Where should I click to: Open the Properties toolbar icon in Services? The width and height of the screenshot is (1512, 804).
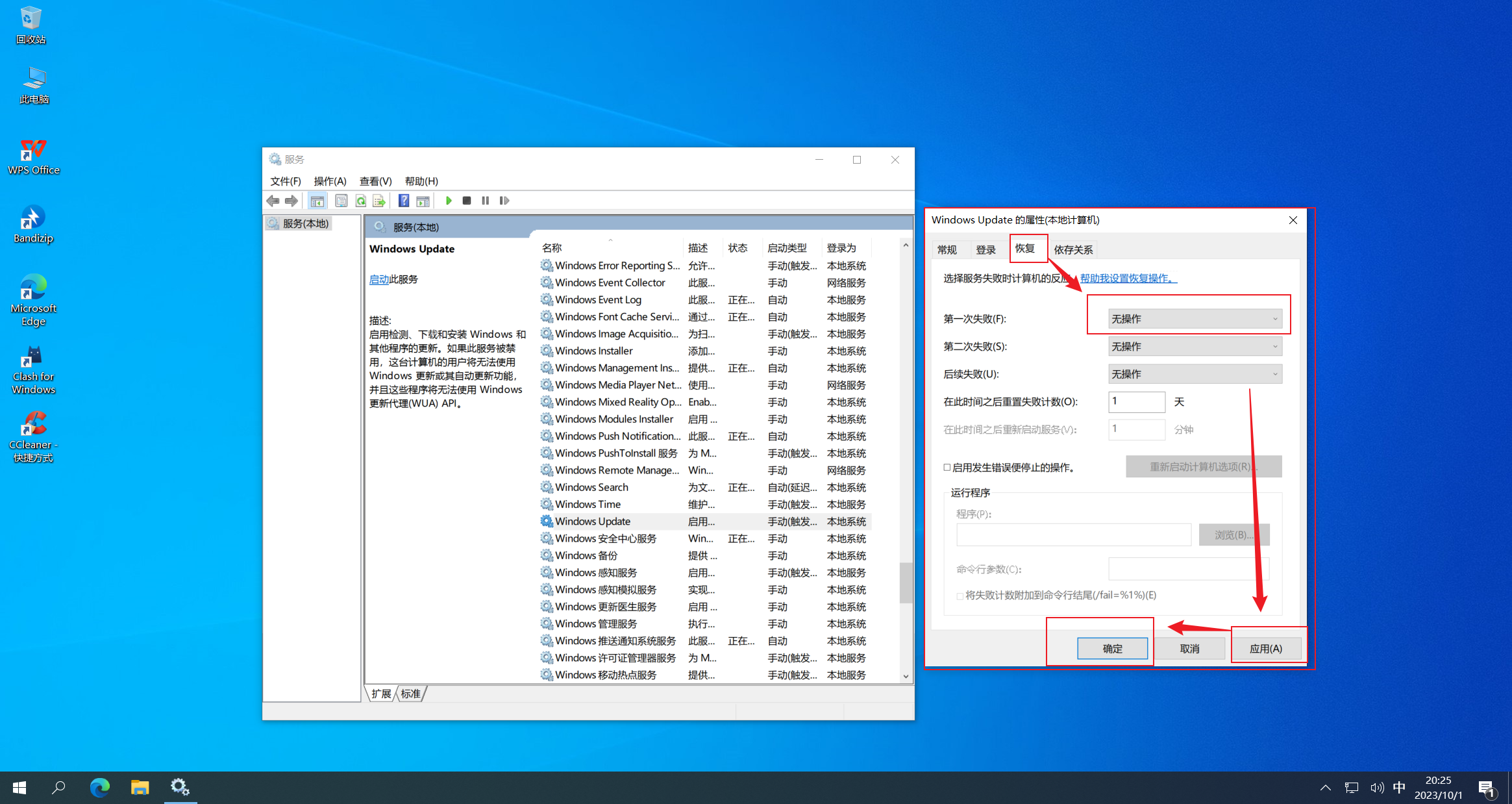[341, 201]
